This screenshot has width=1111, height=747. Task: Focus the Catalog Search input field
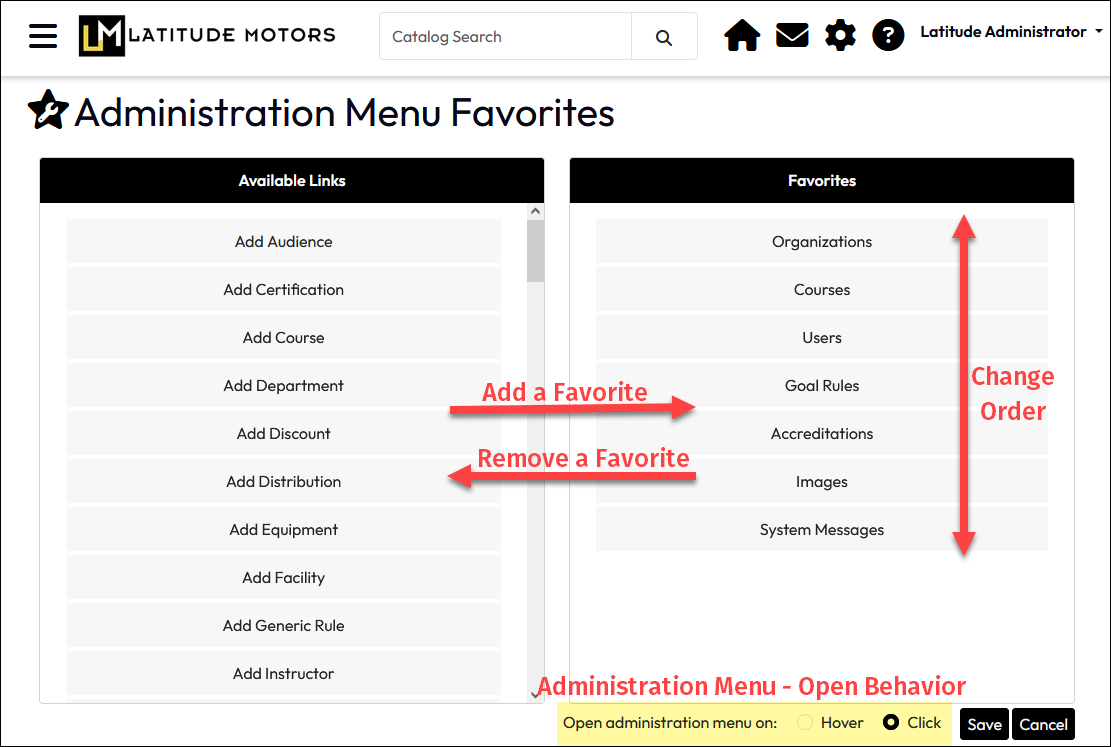(x=505, y=37)
